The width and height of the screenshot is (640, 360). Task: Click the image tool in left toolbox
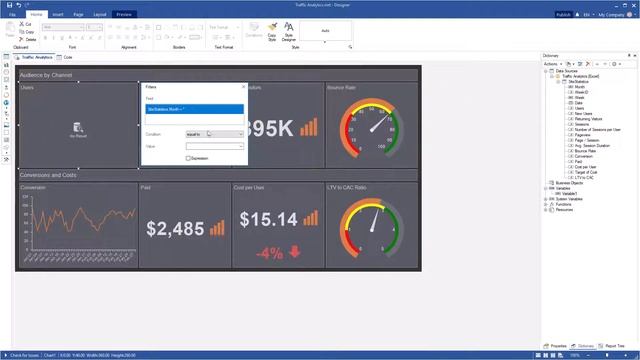6,125
